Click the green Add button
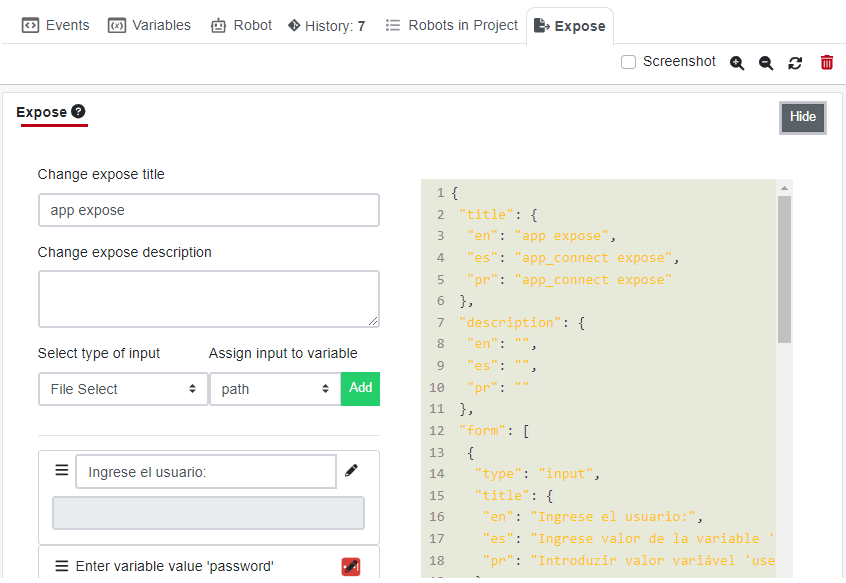 (x=360, y=388)
